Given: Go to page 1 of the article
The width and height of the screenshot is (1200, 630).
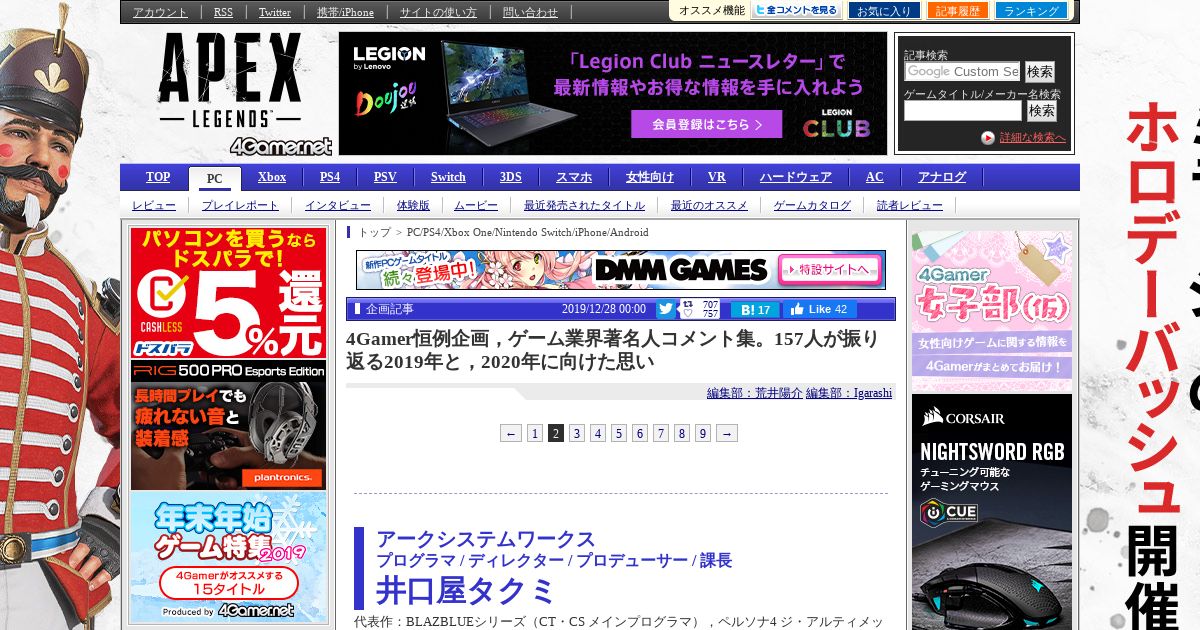Looking at the screenshot, I should pyautogui.click(x=535, y=433).
